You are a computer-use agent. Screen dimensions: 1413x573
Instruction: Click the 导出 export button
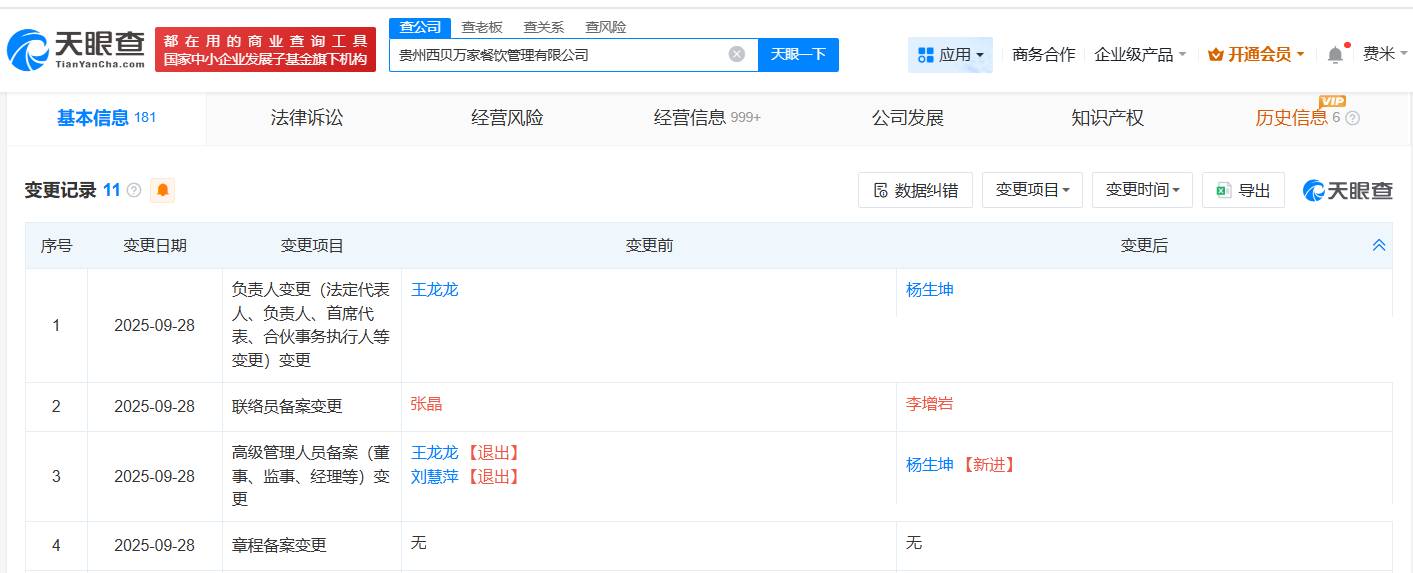pos(1243,190)
